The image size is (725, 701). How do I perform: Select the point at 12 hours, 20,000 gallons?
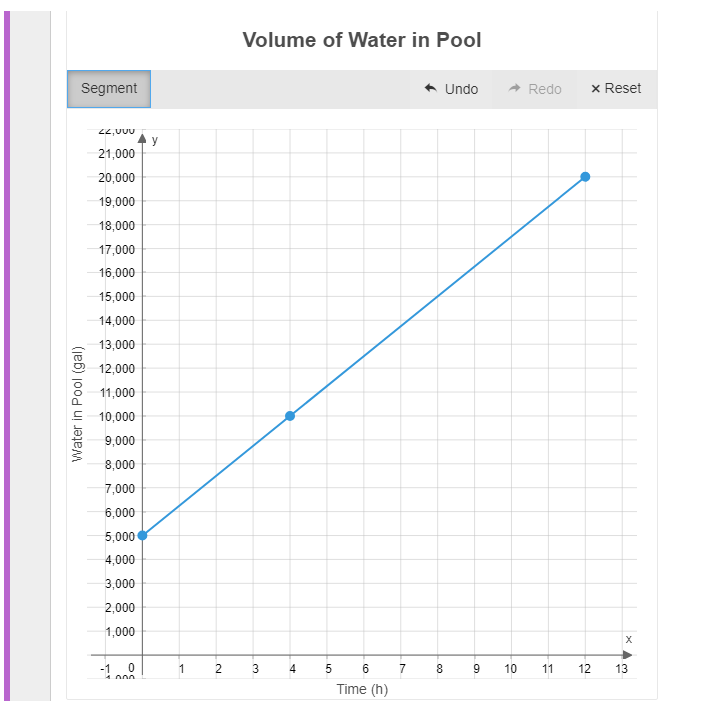585,177
